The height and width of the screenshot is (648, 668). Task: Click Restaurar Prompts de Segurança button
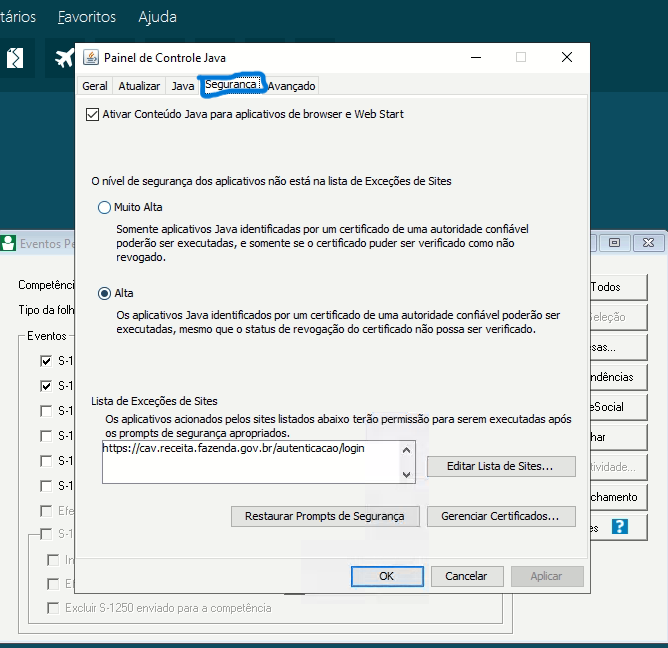(325, 516)
